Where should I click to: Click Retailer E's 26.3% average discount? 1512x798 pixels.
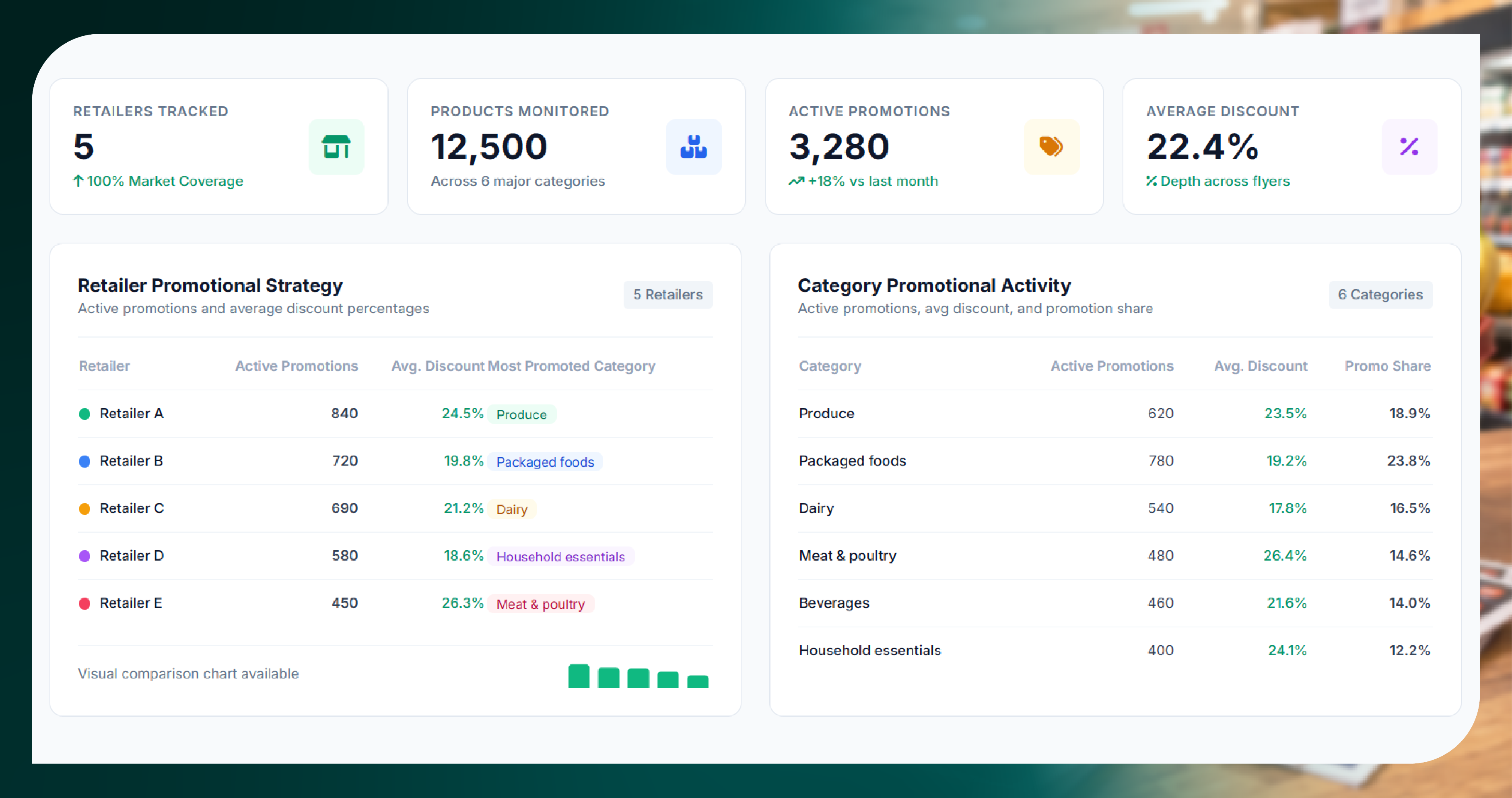(463, 603)
